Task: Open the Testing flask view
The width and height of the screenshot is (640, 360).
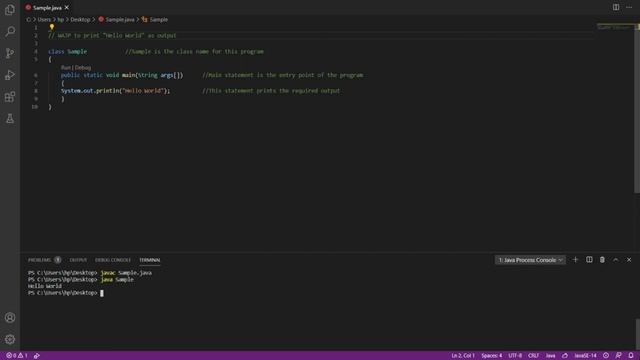Action: [x=10, y=118]
